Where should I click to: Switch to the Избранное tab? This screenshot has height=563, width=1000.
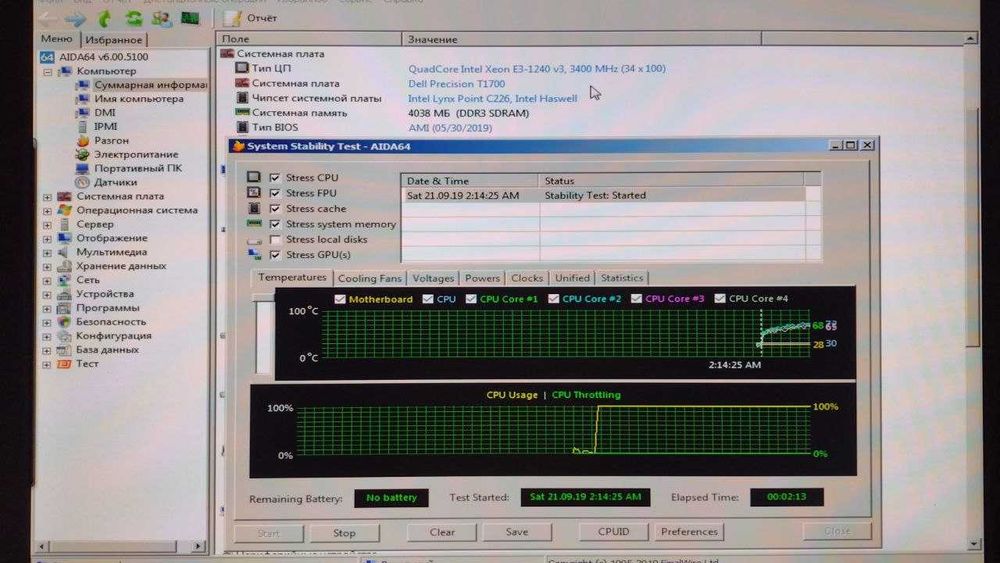(114, 40)
